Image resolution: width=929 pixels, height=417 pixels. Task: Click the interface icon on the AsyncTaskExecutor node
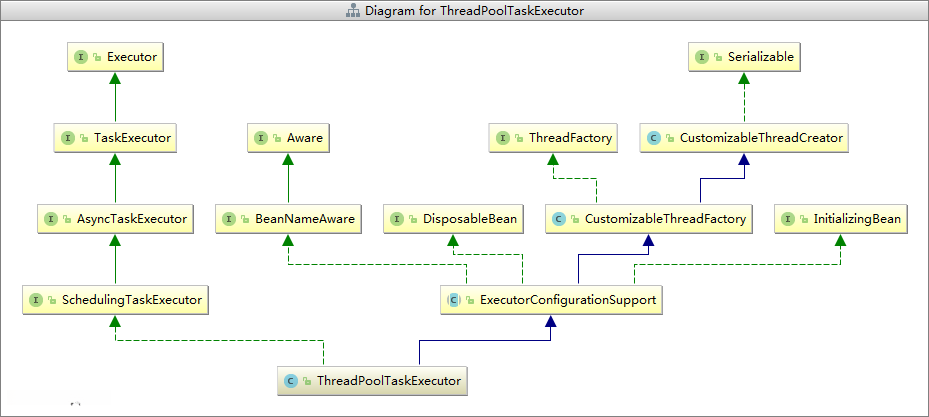[x=52, y=219]
